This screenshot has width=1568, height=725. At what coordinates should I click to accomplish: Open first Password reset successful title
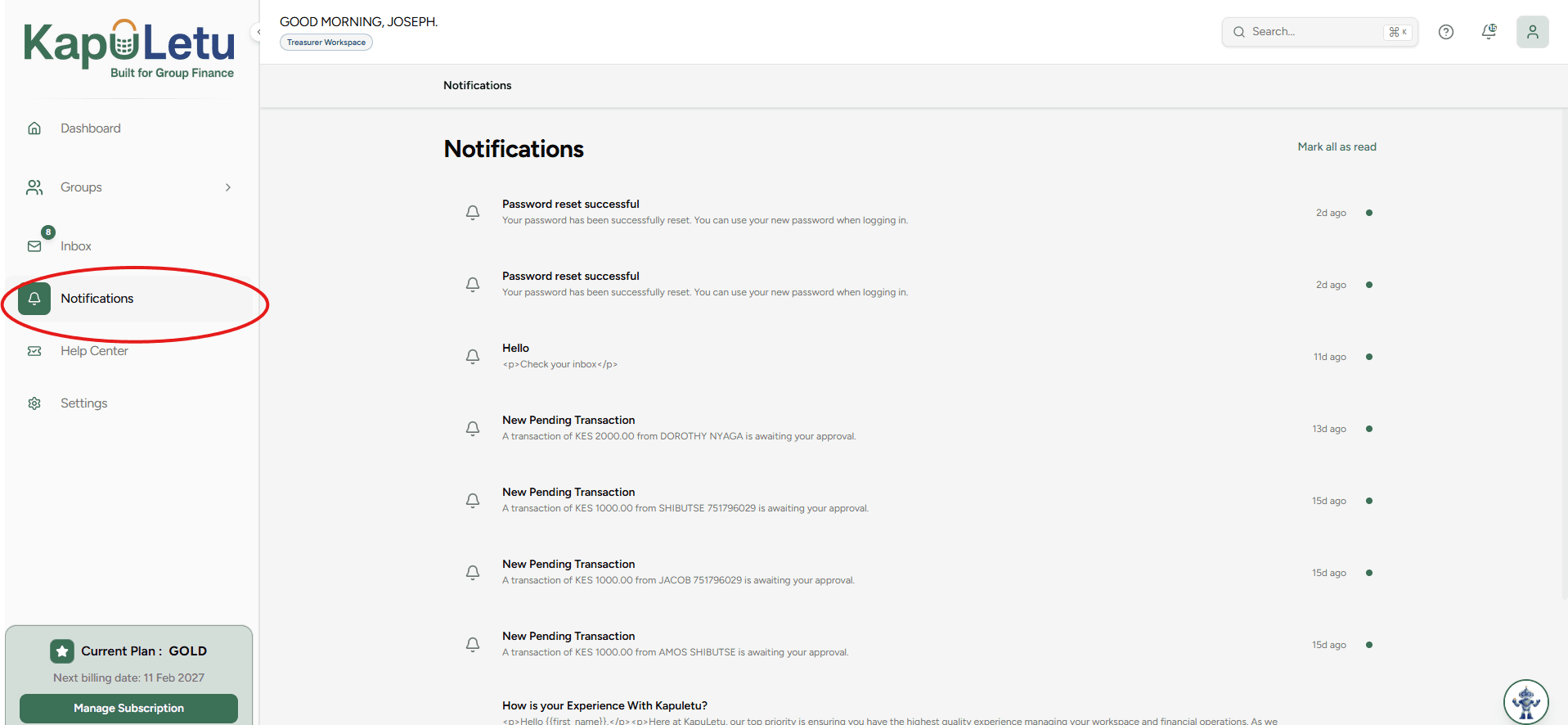[571, 205]
